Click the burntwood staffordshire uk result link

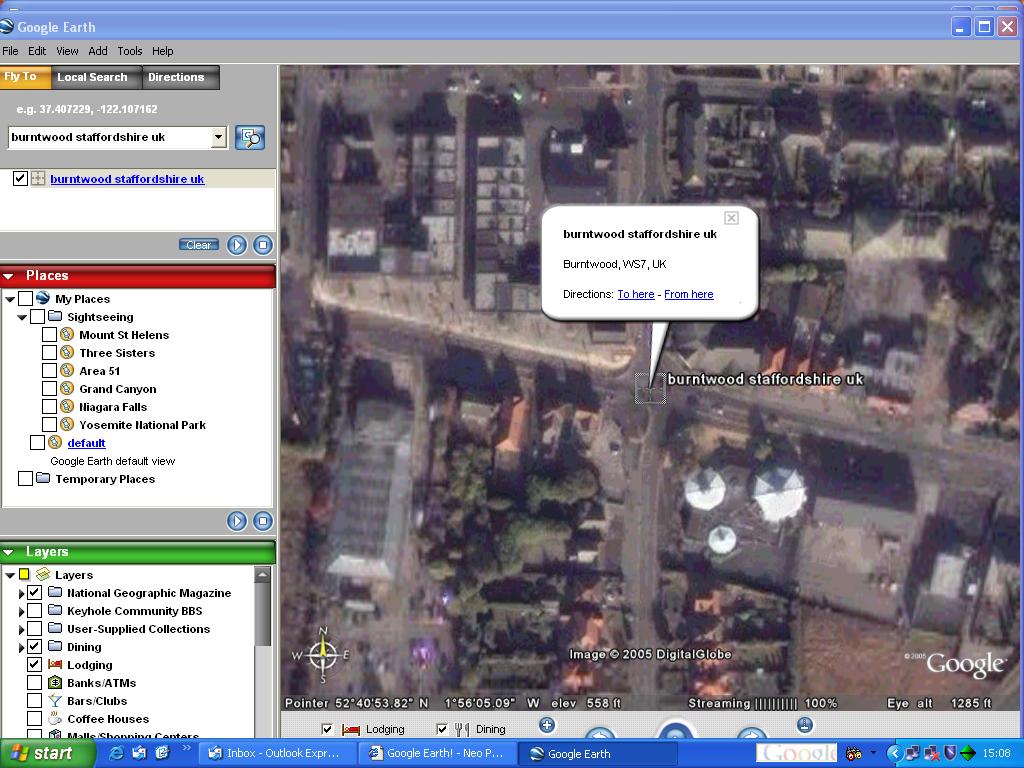(127, 179)
